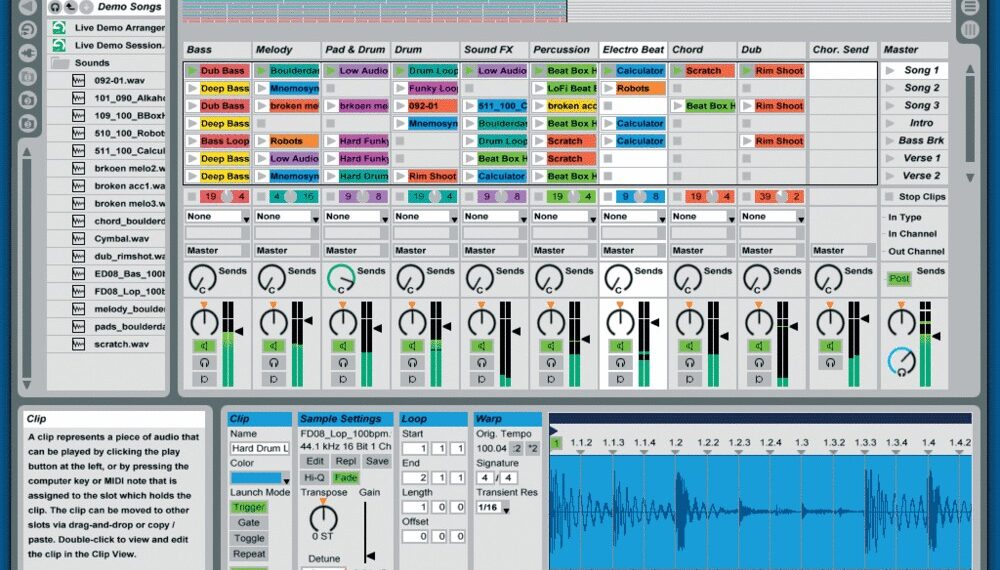Viewport: 1000px width, 570px height.
Task: Open the Transient Res 1/16 dropdown
Action: tap(491, 509)
